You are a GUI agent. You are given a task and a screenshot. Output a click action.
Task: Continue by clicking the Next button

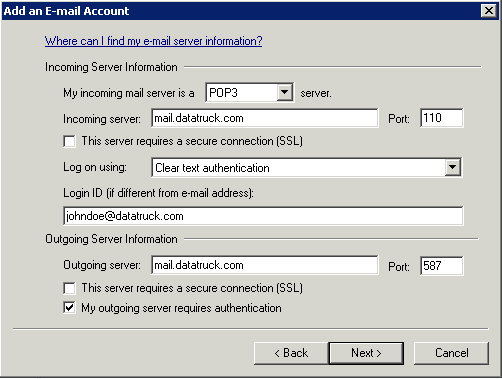tap(366, 353)
